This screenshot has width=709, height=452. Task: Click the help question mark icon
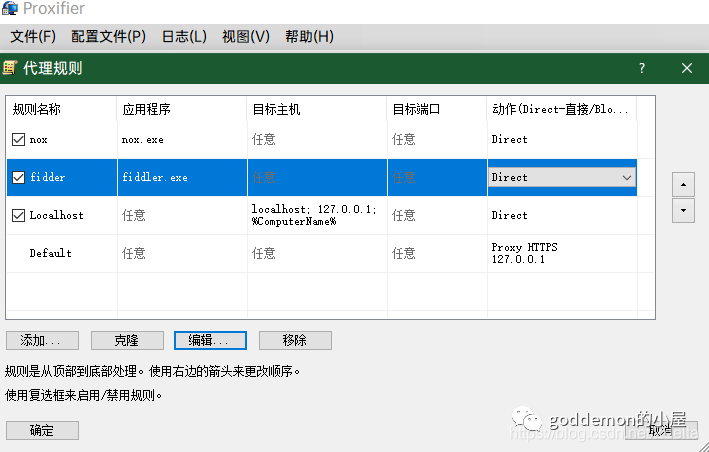(642, 68)
